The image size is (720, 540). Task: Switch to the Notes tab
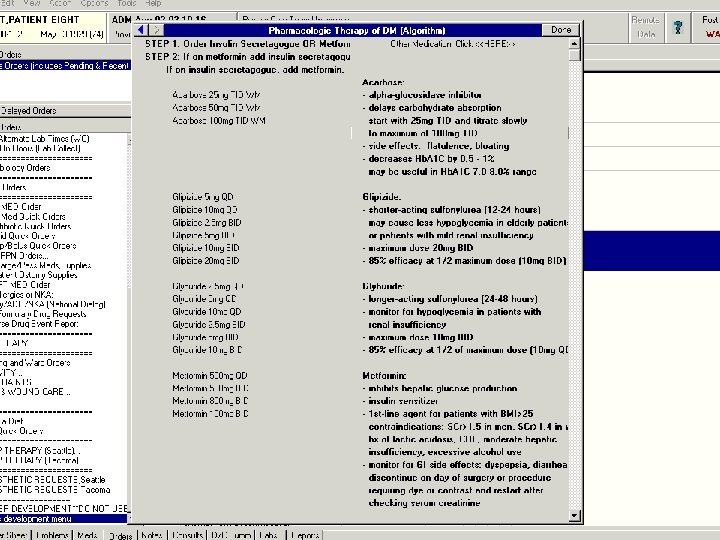click(152, 535)
